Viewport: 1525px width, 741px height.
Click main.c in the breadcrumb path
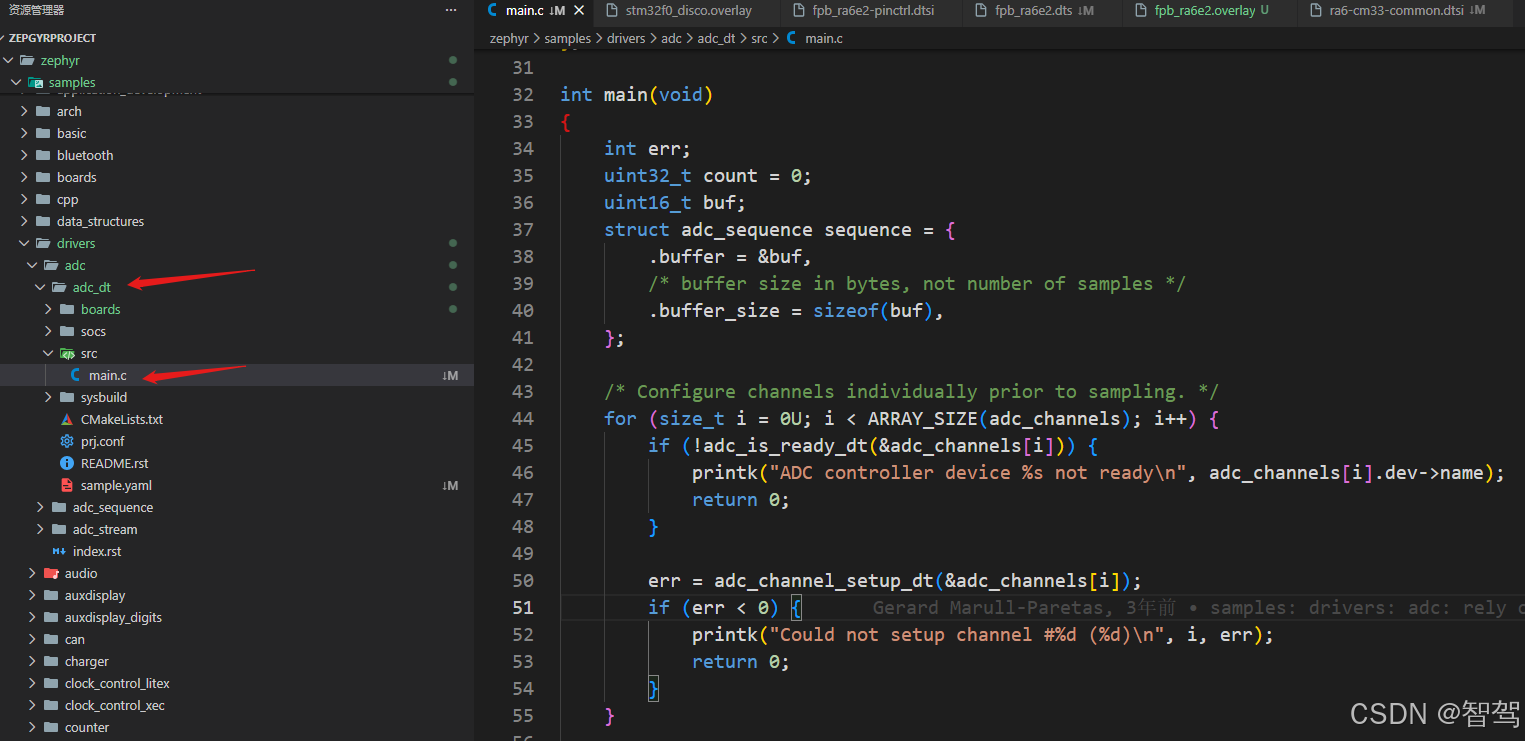coord(823,39)
